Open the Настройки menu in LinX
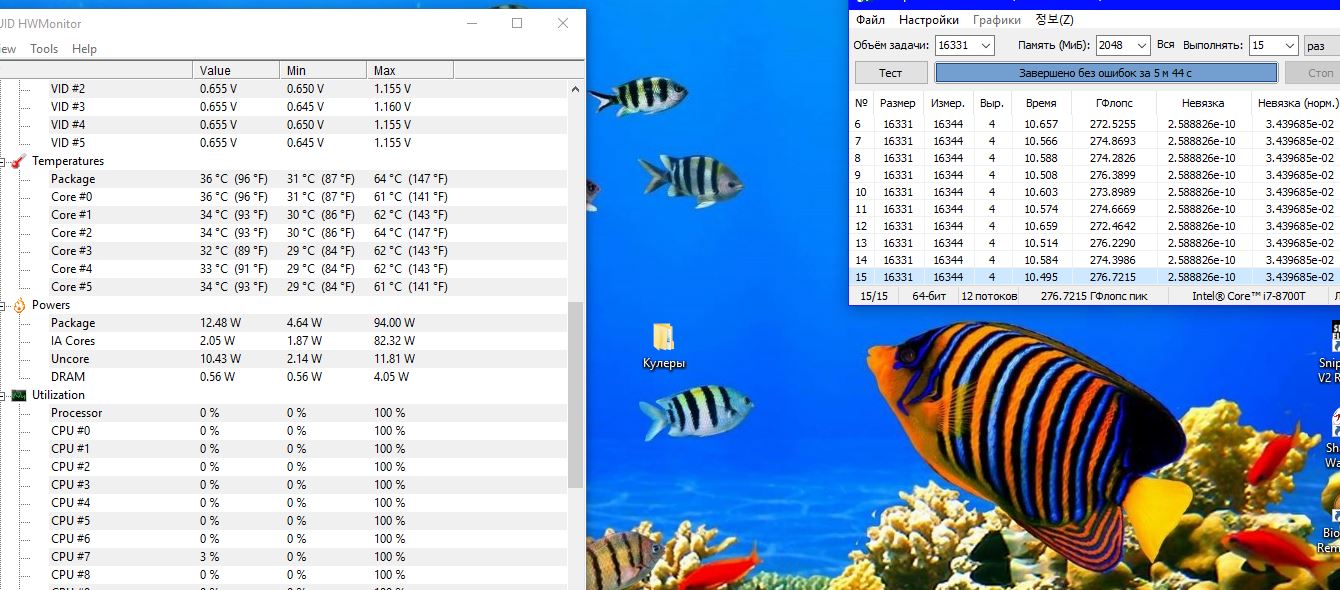This screenshot has height=590, width=1340. point(928,20)
